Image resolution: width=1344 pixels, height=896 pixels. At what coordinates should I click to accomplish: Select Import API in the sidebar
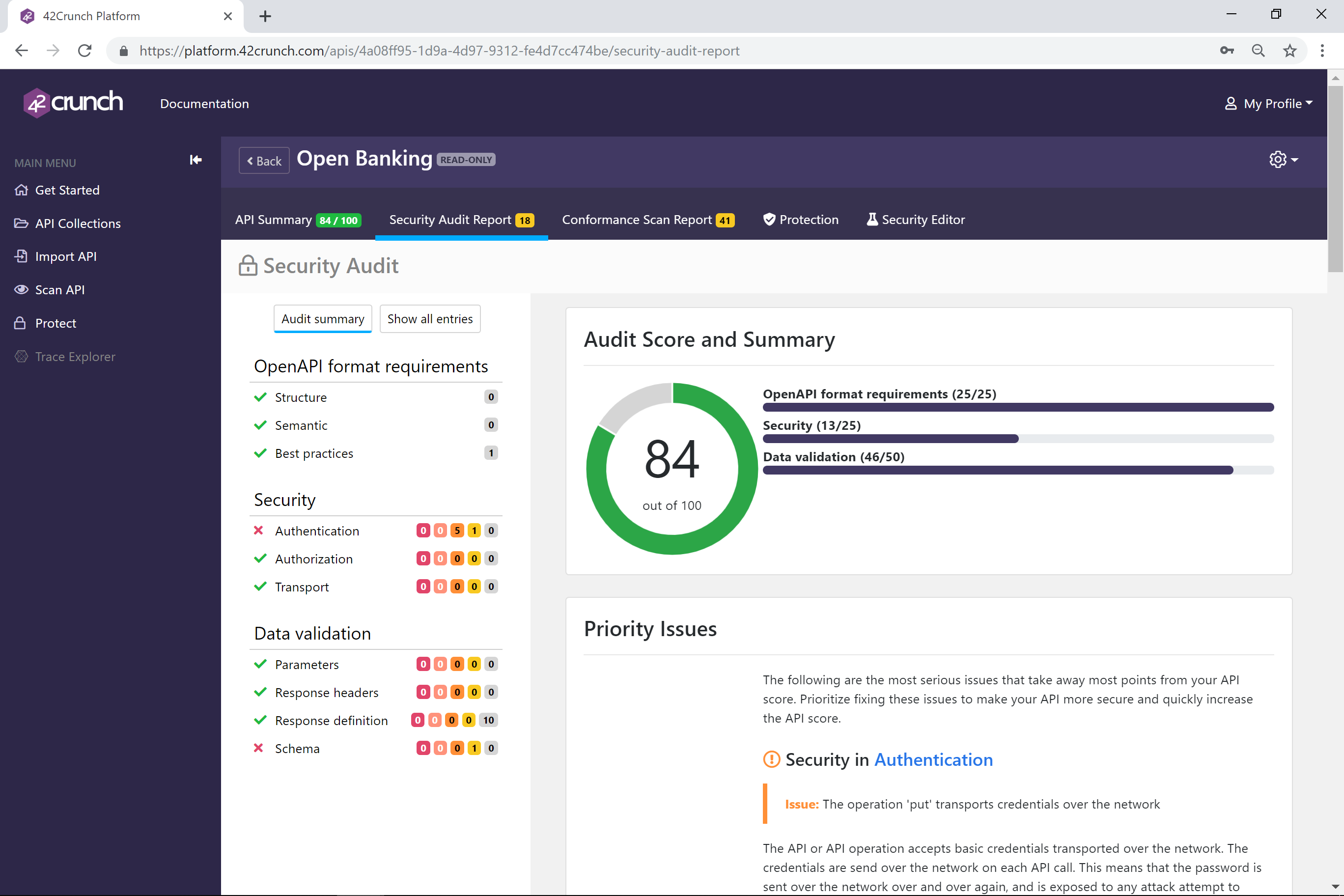point(65,256)
